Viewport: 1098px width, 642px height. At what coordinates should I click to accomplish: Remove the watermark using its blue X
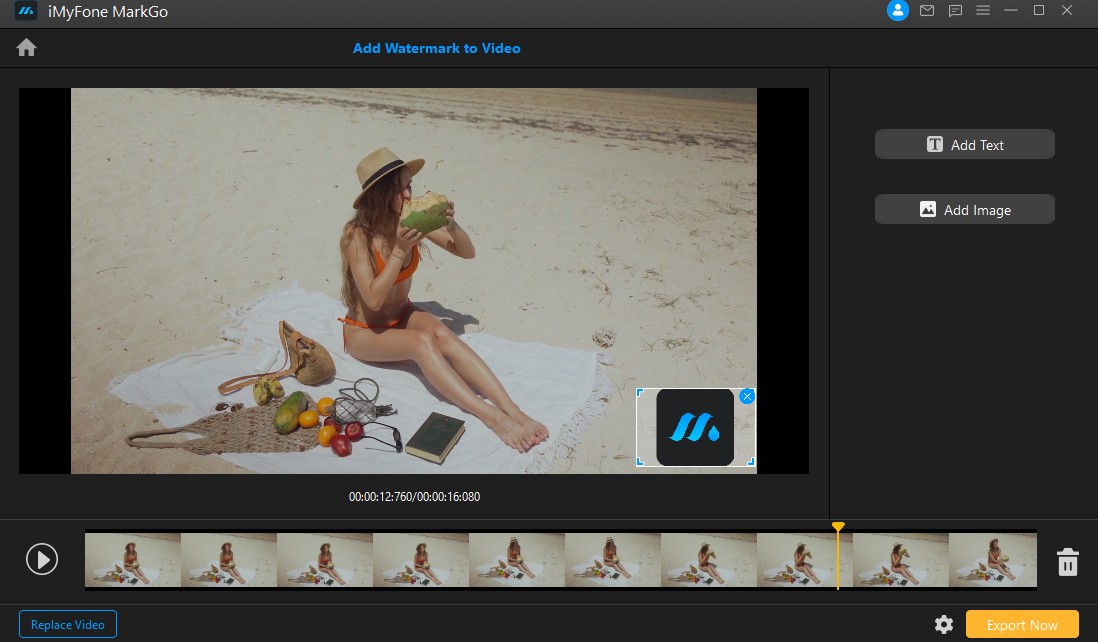coord(747,397)
